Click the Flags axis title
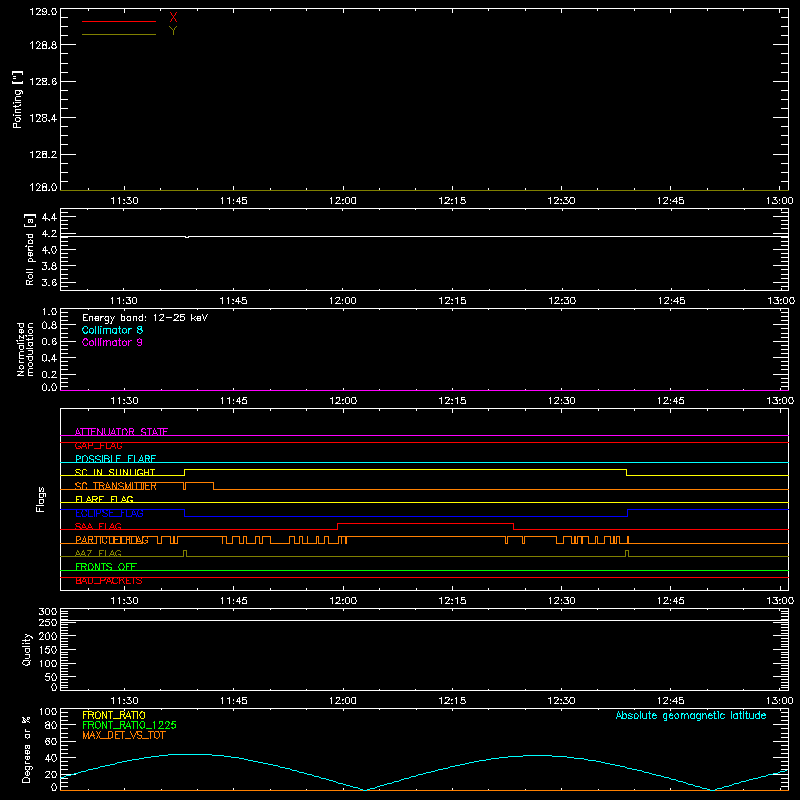 point(41,499)
